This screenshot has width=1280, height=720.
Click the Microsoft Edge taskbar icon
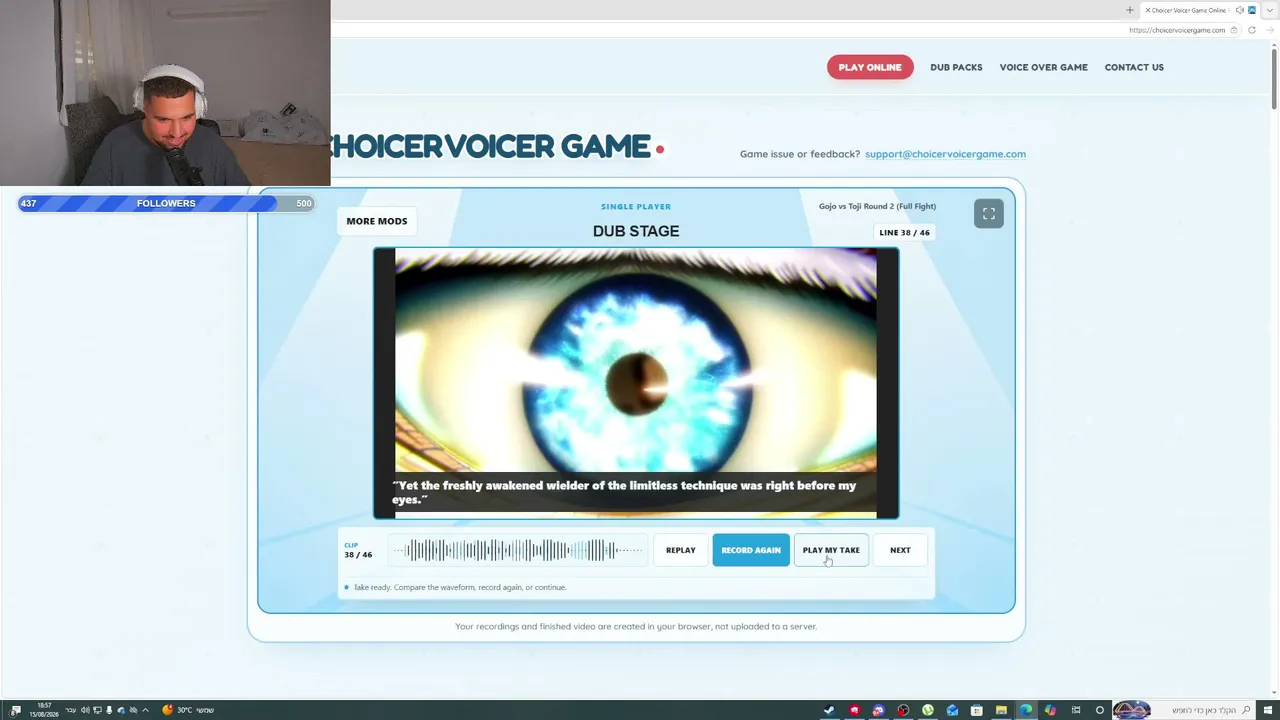(x=1026, y=710)
